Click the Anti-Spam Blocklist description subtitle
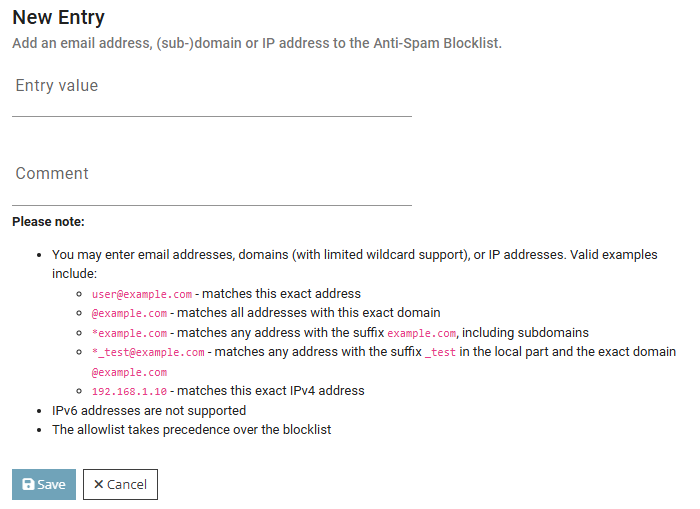This screenshot has width=700, height=509. click(257, 44)
